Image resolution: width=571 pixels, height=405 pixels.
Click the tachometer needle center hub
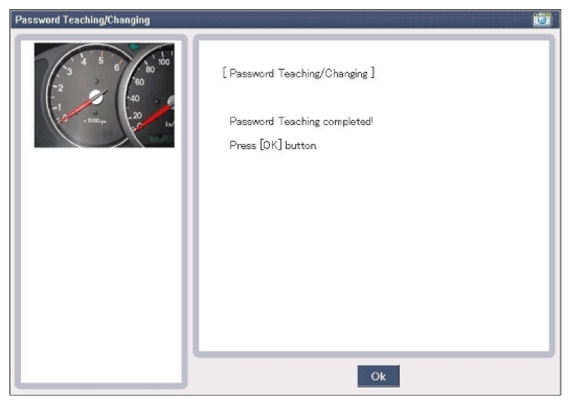(x=97, y=97)
